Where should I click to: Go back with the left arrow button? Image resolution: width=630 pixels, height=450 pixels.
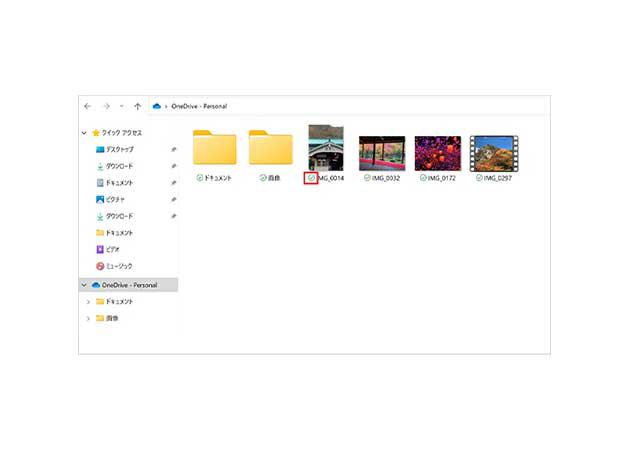pos(87,106)
